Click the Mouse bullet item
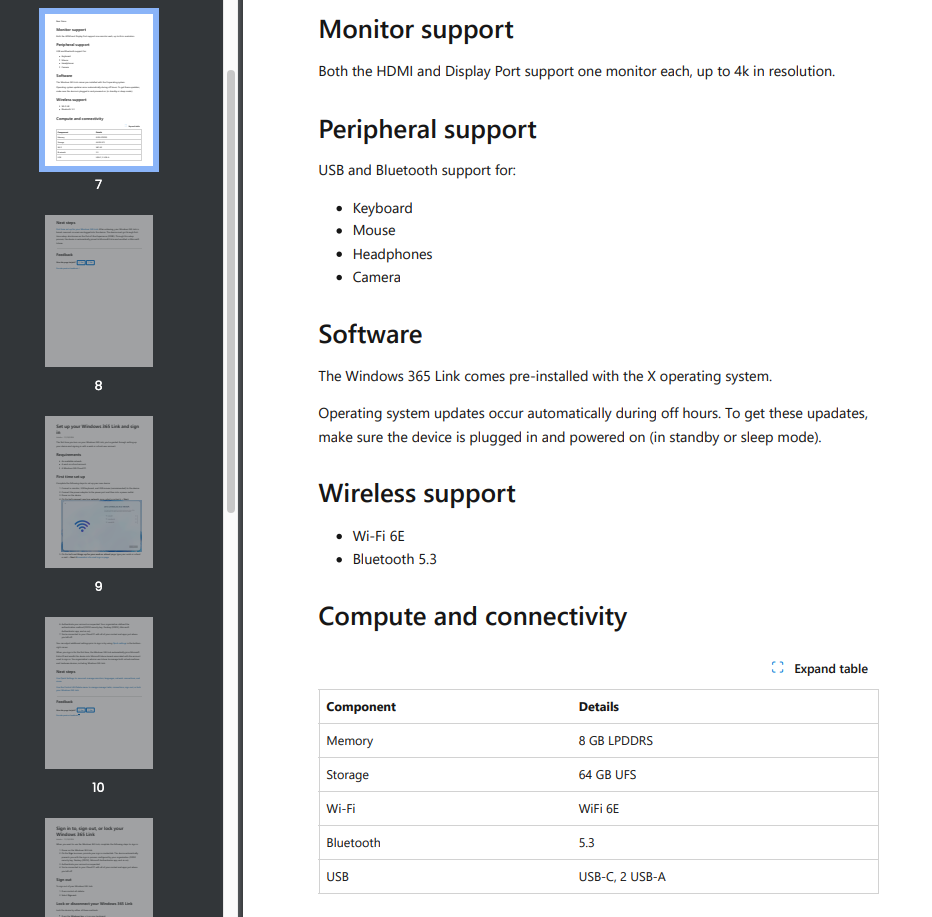Image resolution: width=932 pixels, height=917 pixels. tap(374, 231)
